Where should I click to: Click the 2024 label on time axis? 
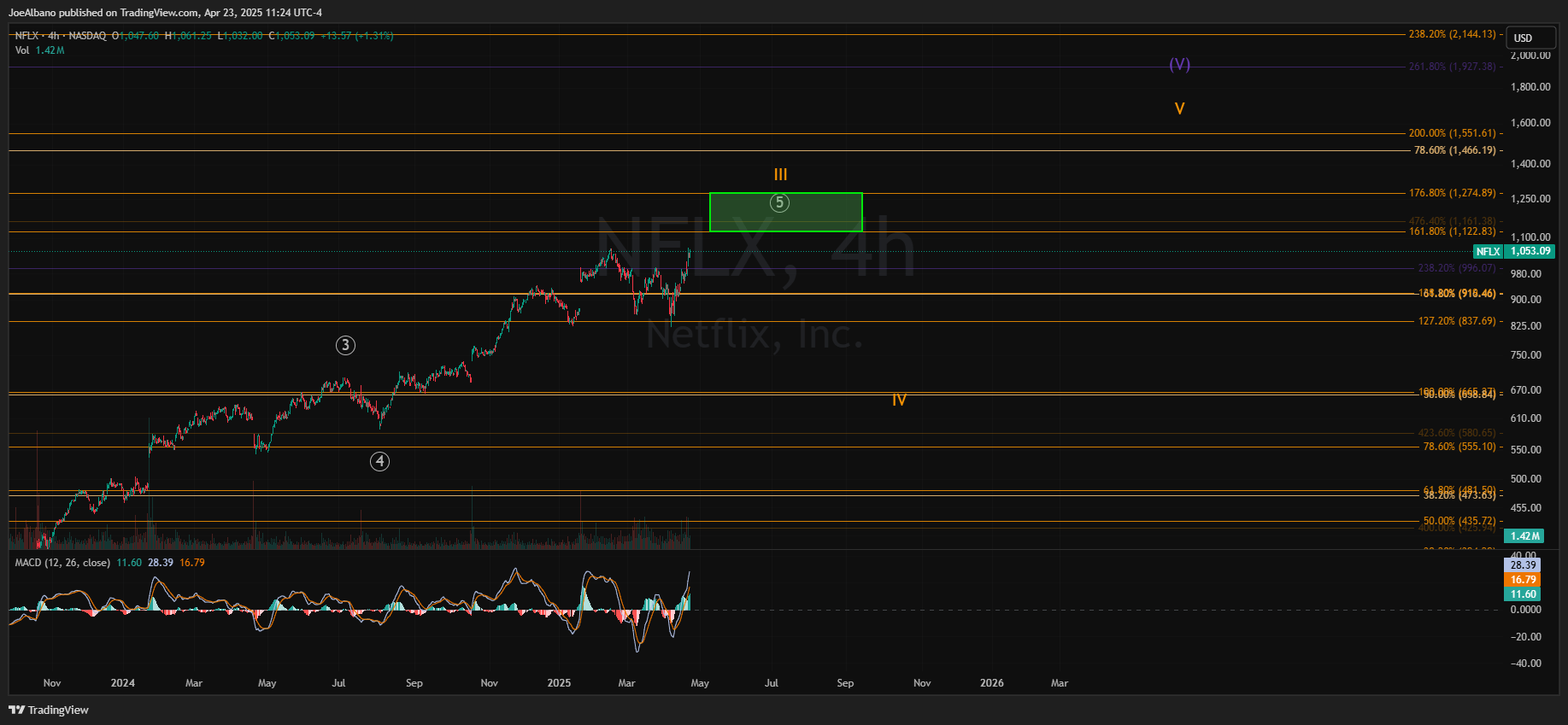coord(123,683)
